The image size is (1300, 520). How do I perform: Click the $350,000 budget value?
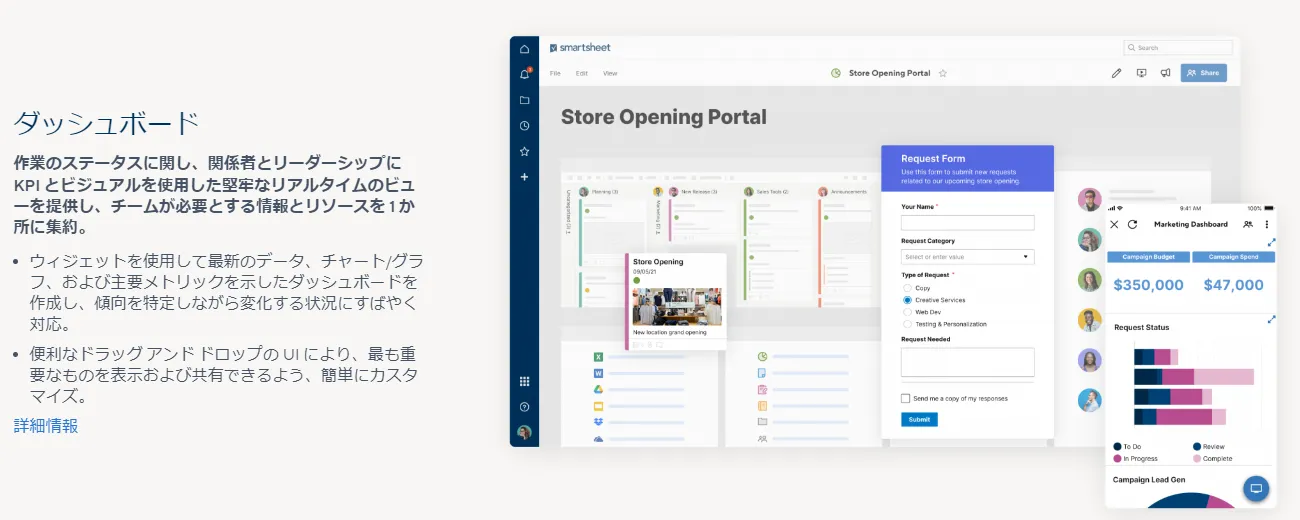coord(1148,285)
